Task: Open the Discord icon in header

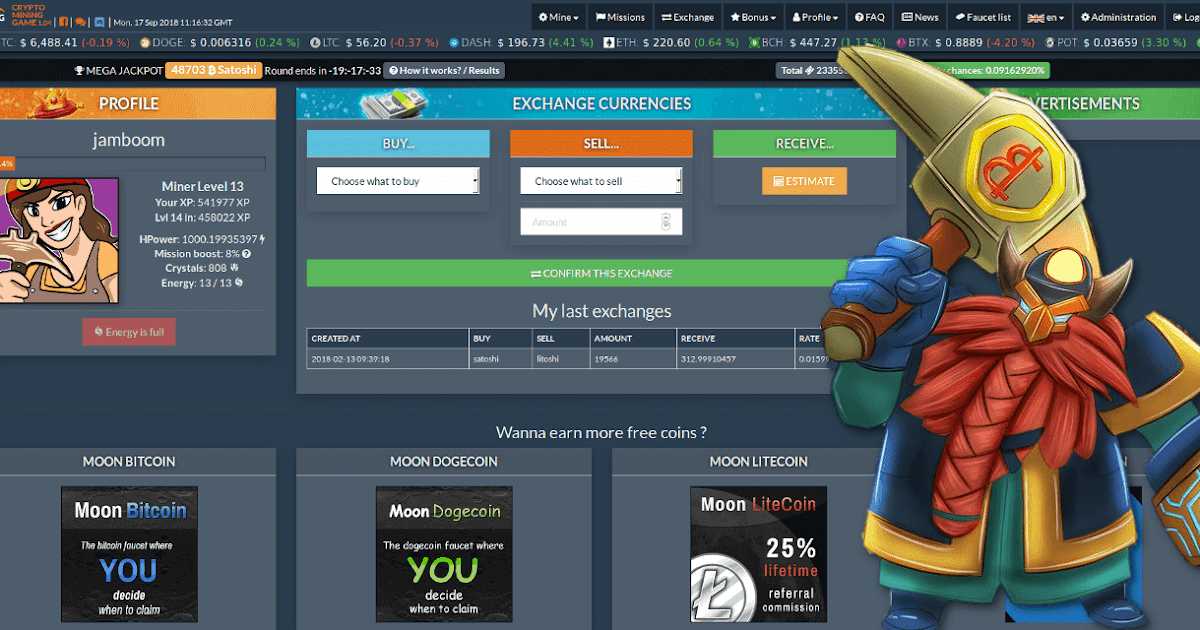Action: [100, 21]
